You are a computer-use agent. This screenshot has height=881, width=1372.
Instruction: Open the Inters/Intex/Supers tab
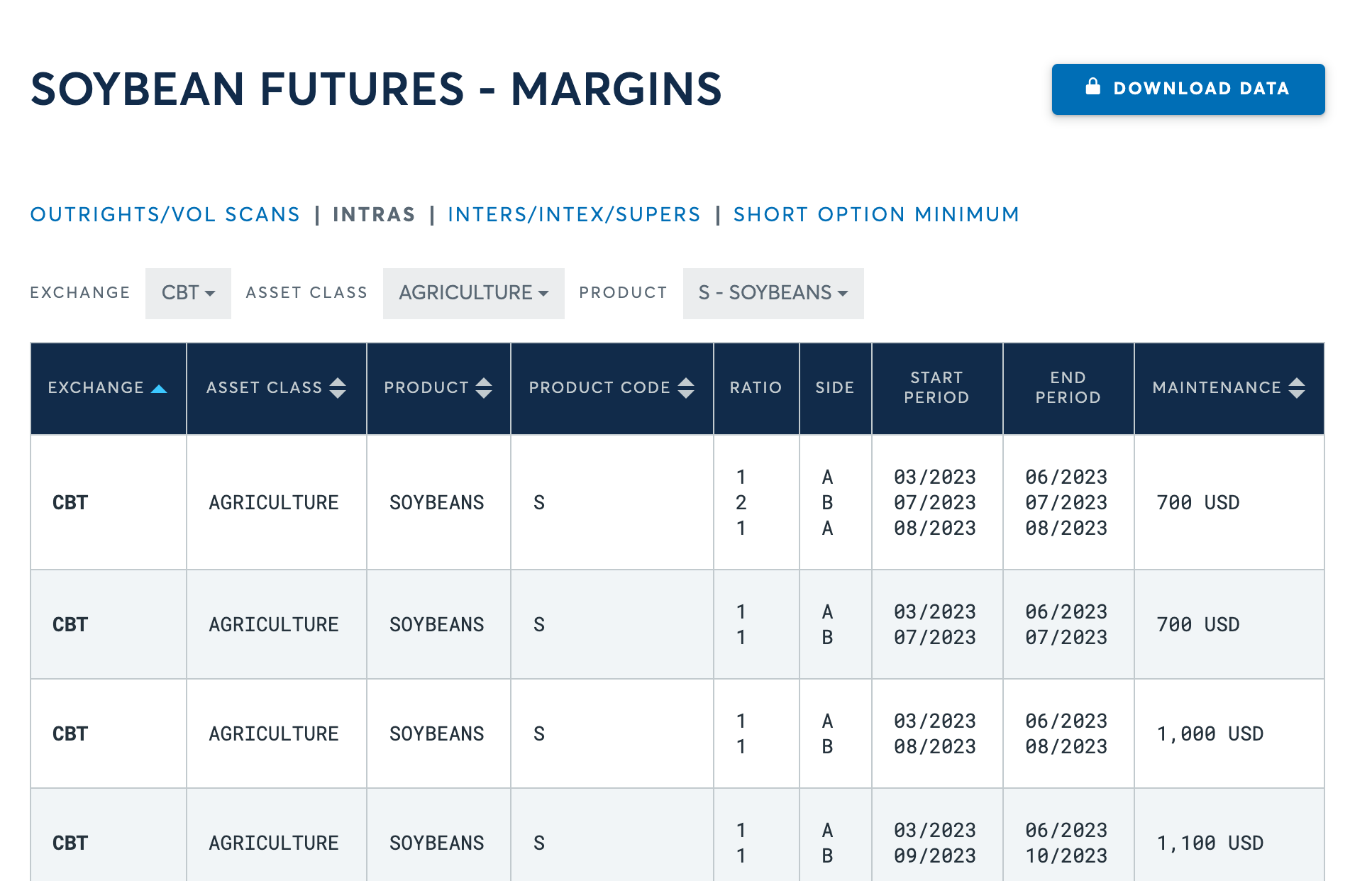tap(574, 214)
